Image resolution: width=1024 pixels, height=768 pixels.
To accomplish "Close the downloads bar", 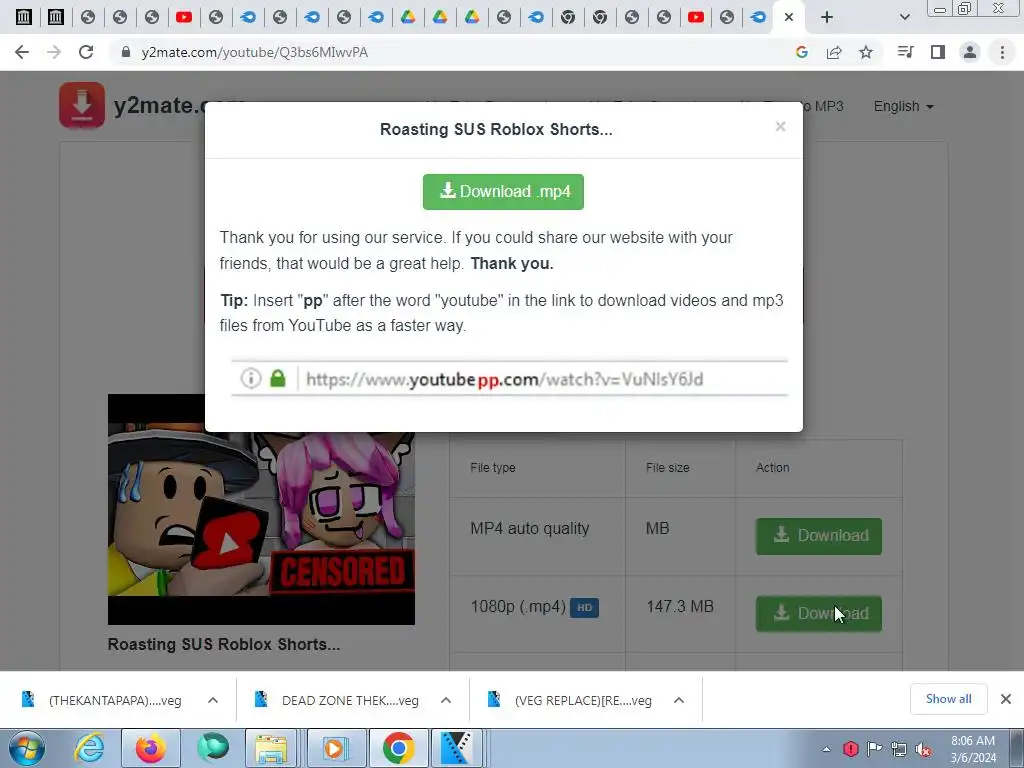I will 1006,699.
